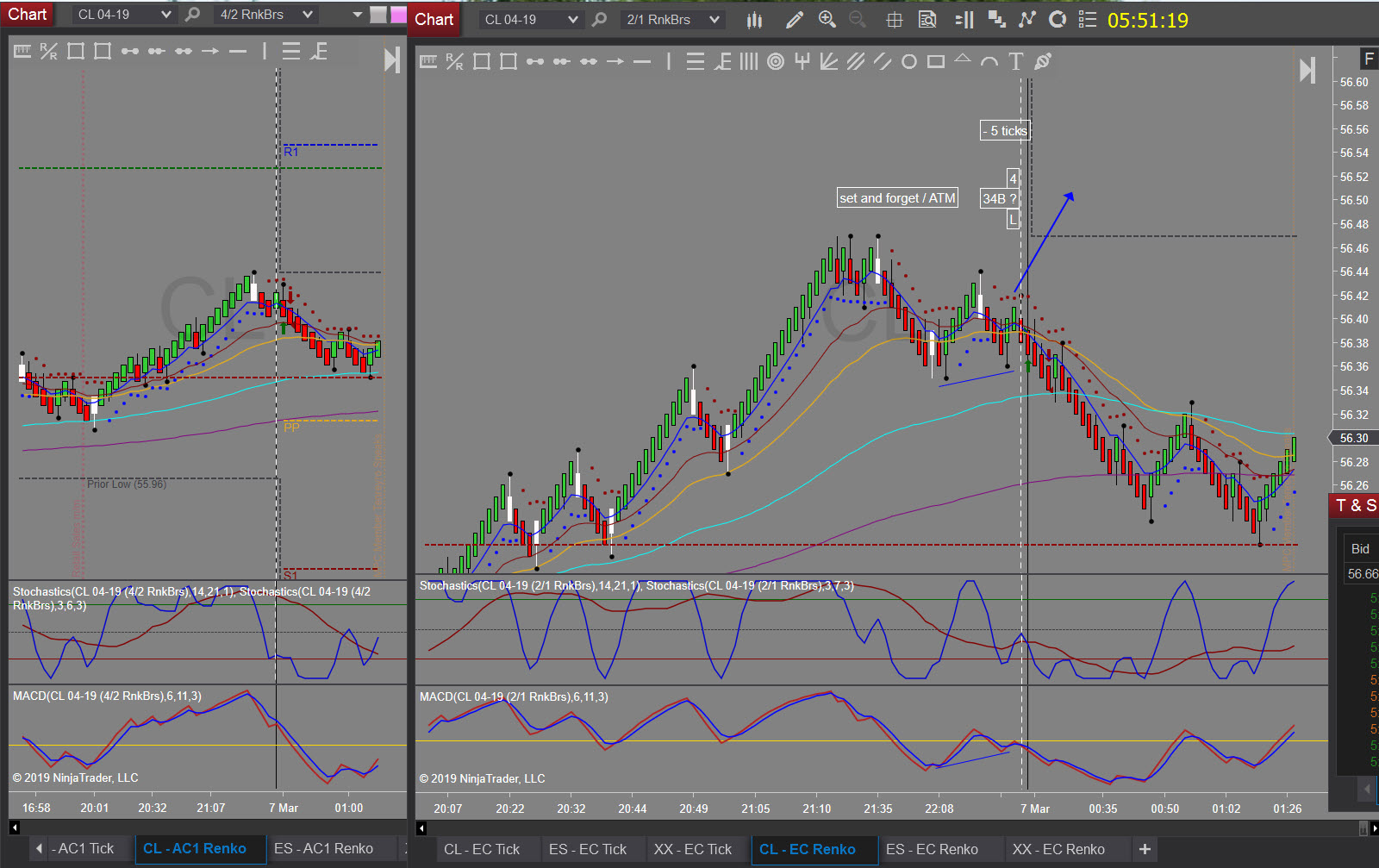Jump to latest bar in right chart
This screenshot has height=868, width=1379.
[1307, 71]
